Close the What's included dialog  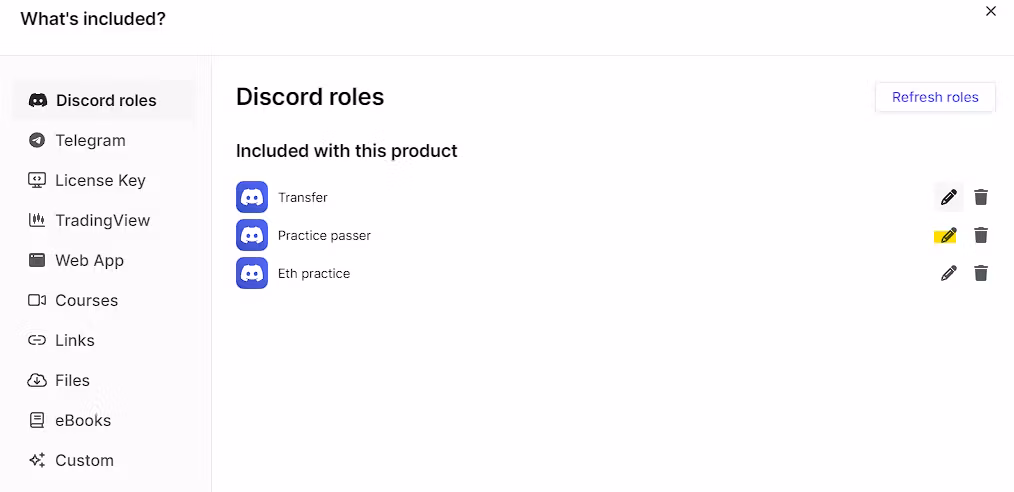point(991,11)
